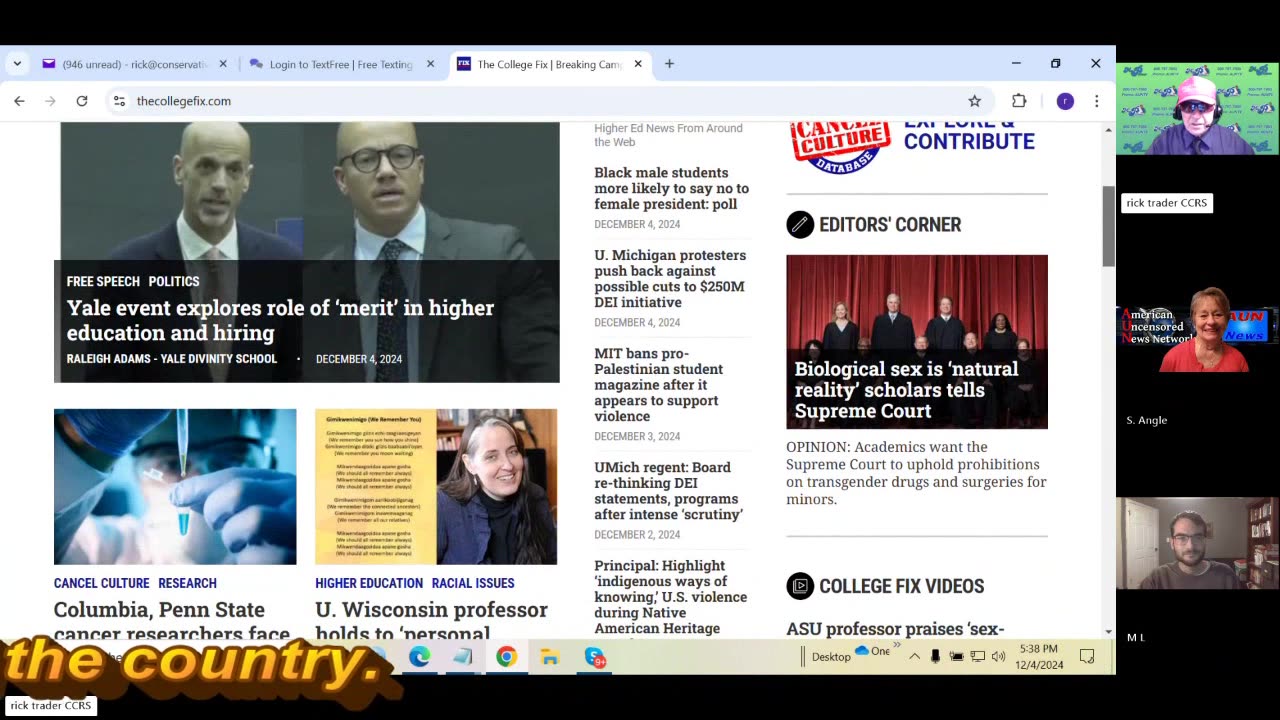The image size is (1280, 720).
Task: Open the tab search dropdown arrow
Action: [x=17, y=63]
